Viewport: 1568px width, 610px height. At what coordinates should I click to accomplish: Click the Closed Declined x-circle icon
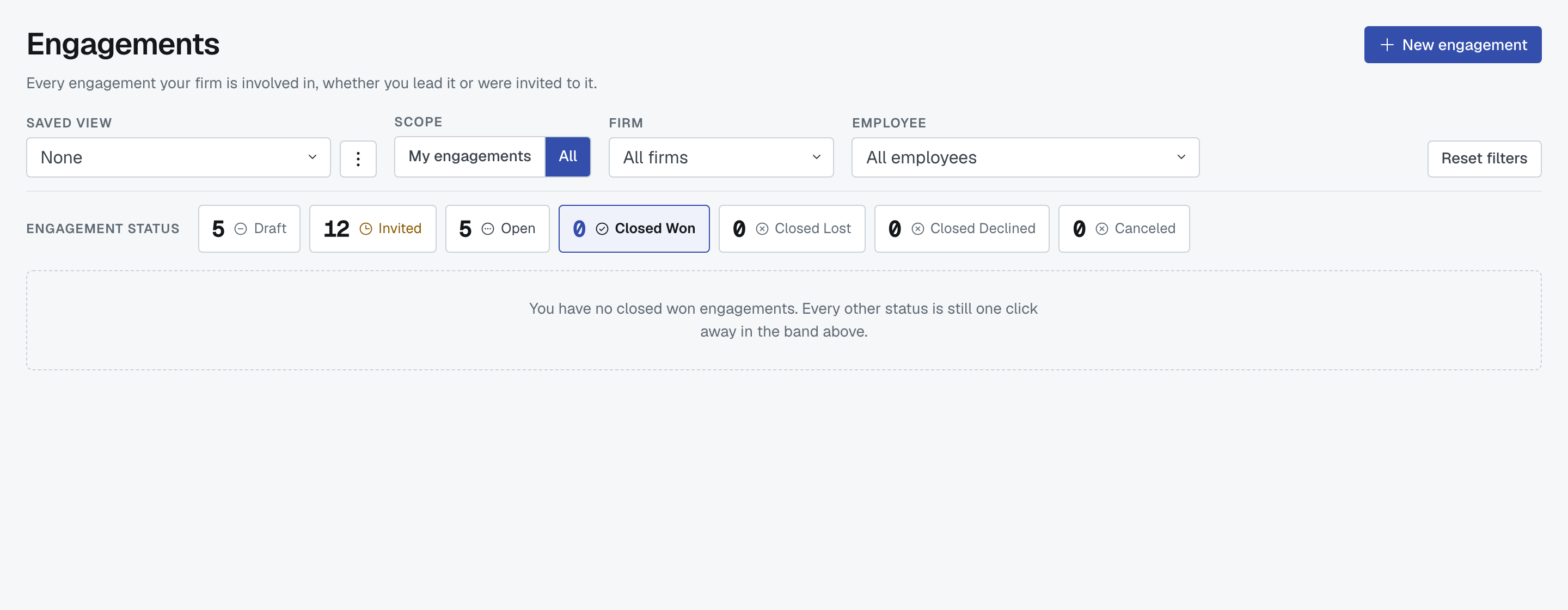[917, 229]
